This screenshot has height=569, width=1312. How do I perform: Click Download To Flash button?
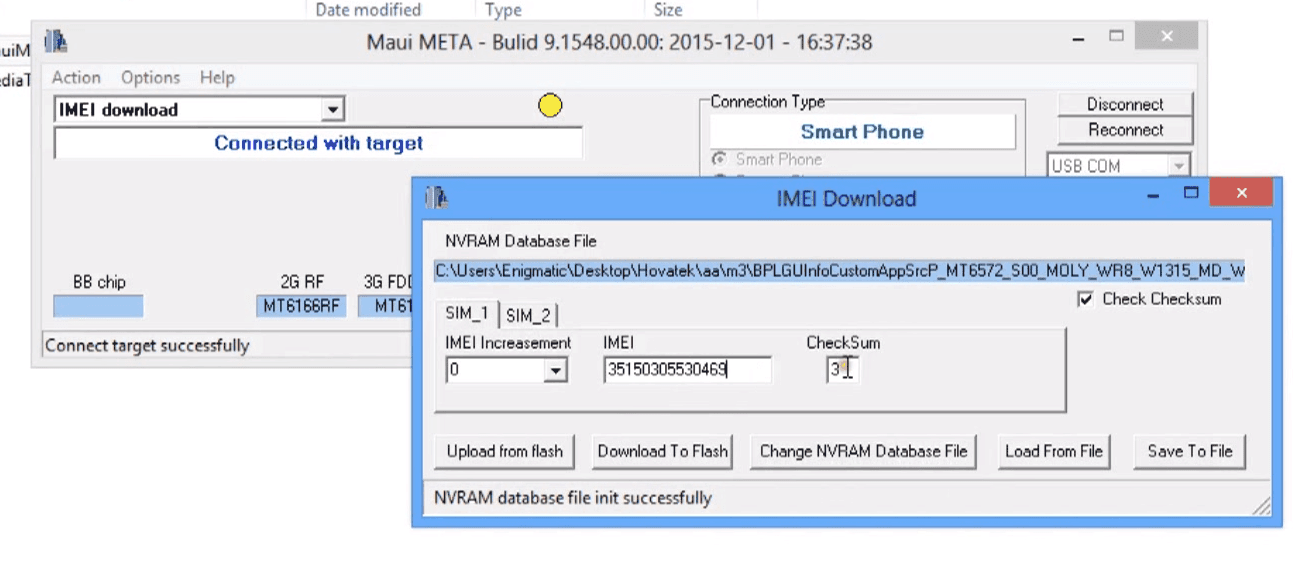point(662,451)
